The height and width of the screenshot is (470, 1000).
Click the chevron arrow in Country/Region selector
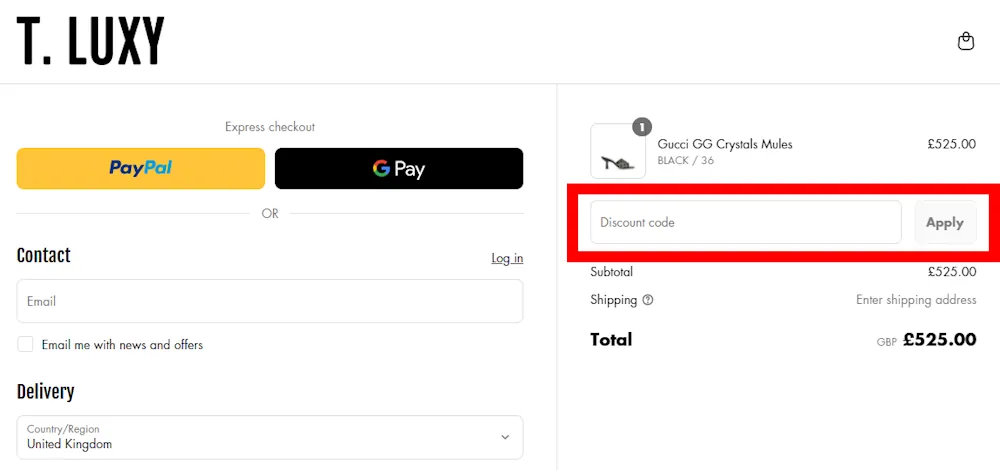click(x=505, y=437)
